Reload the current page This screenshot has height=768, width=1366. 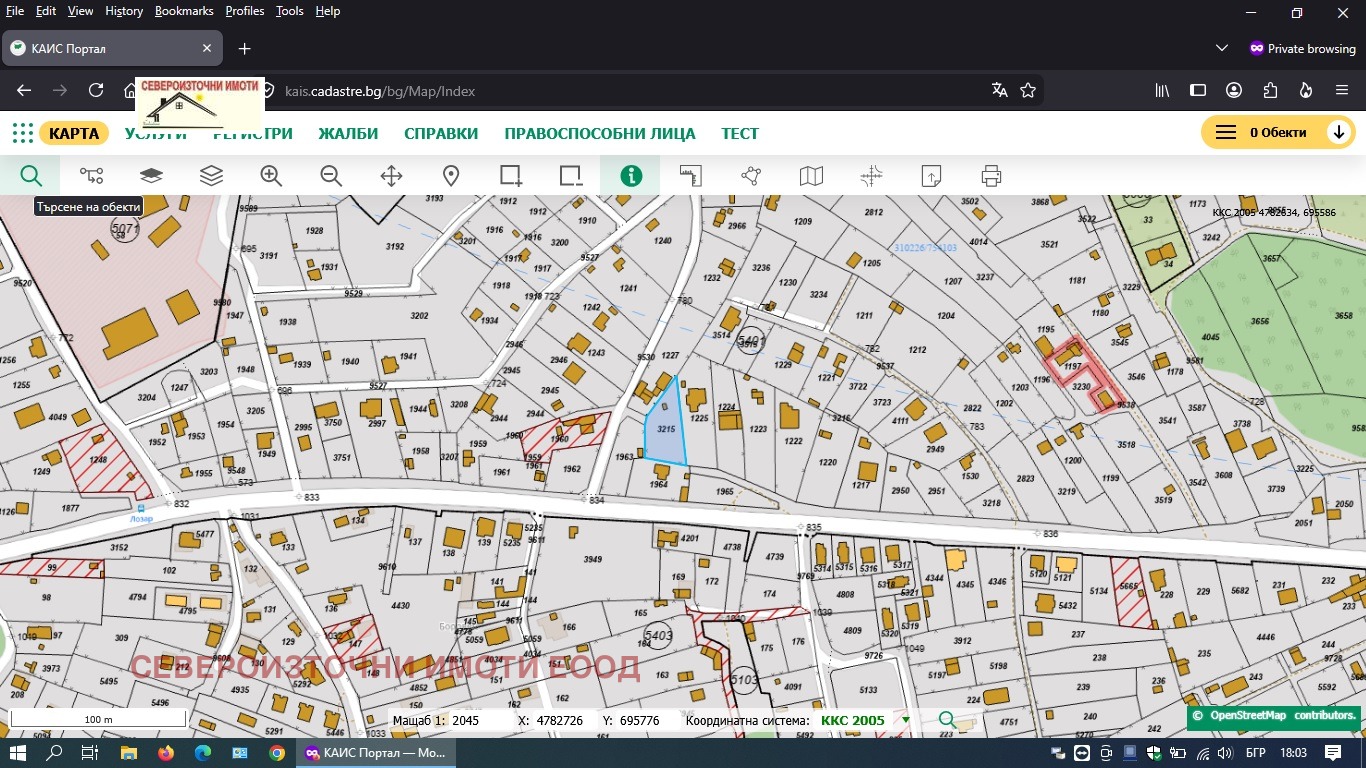(96, 90)
